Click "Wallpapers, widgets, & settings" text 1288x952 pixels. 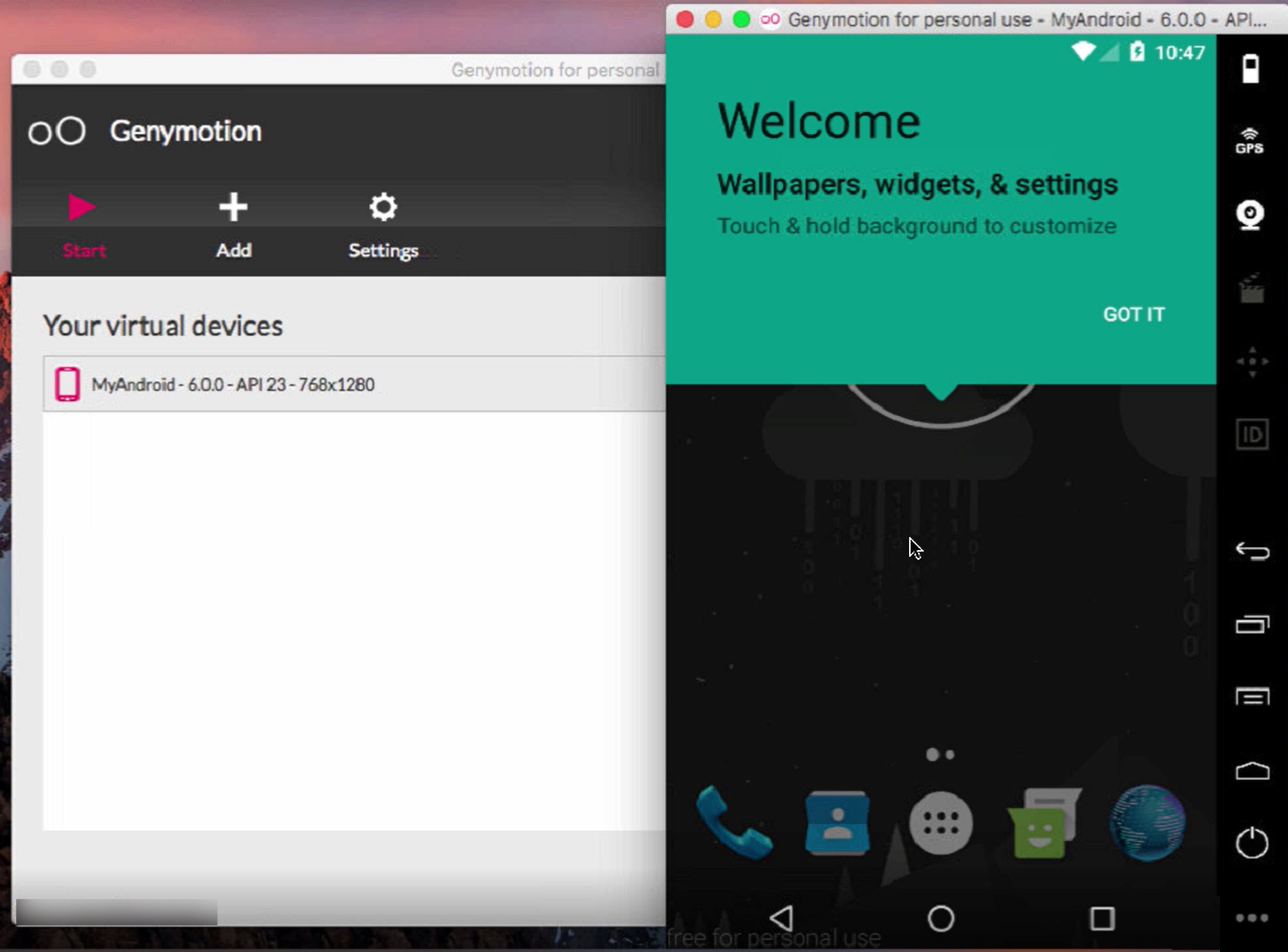tap(918, 184)
